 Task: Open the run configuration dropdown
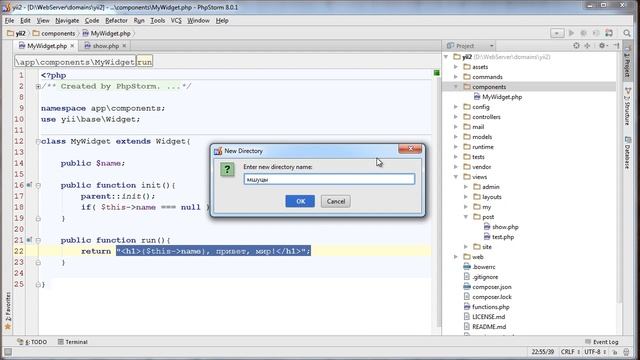pos(557,33)
